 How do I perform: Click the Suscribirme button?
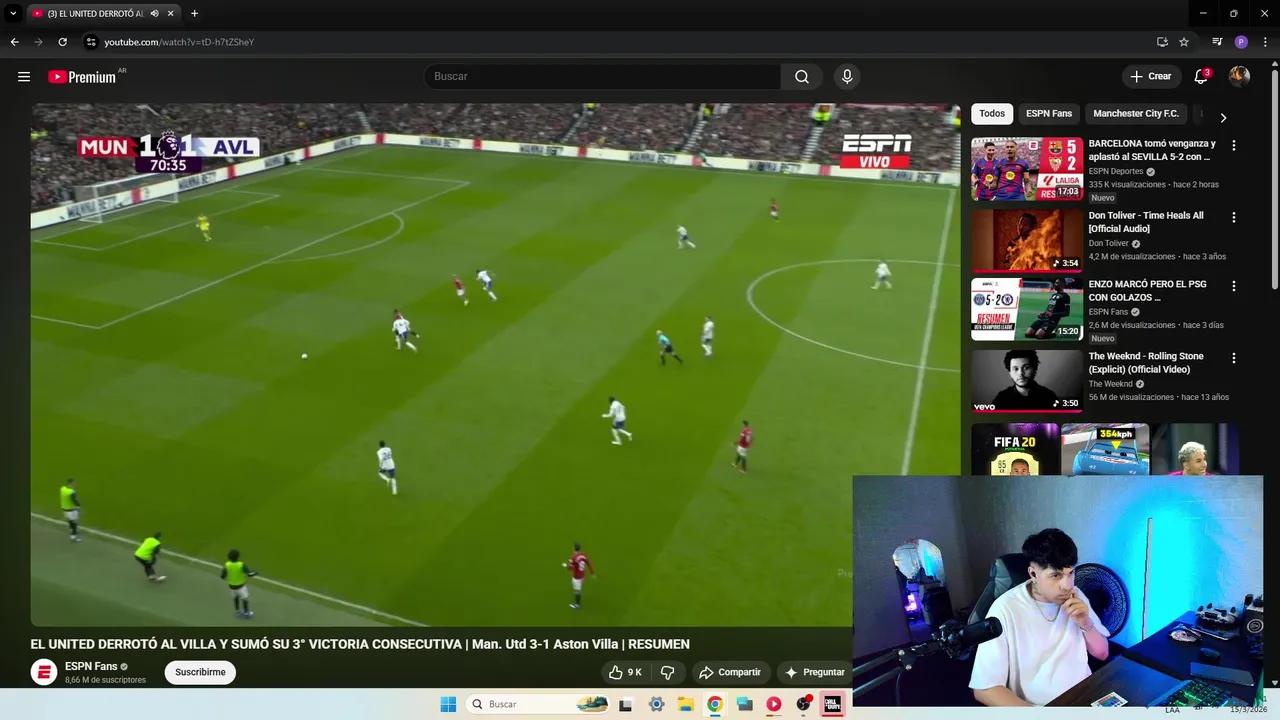(x=200, y=672)
